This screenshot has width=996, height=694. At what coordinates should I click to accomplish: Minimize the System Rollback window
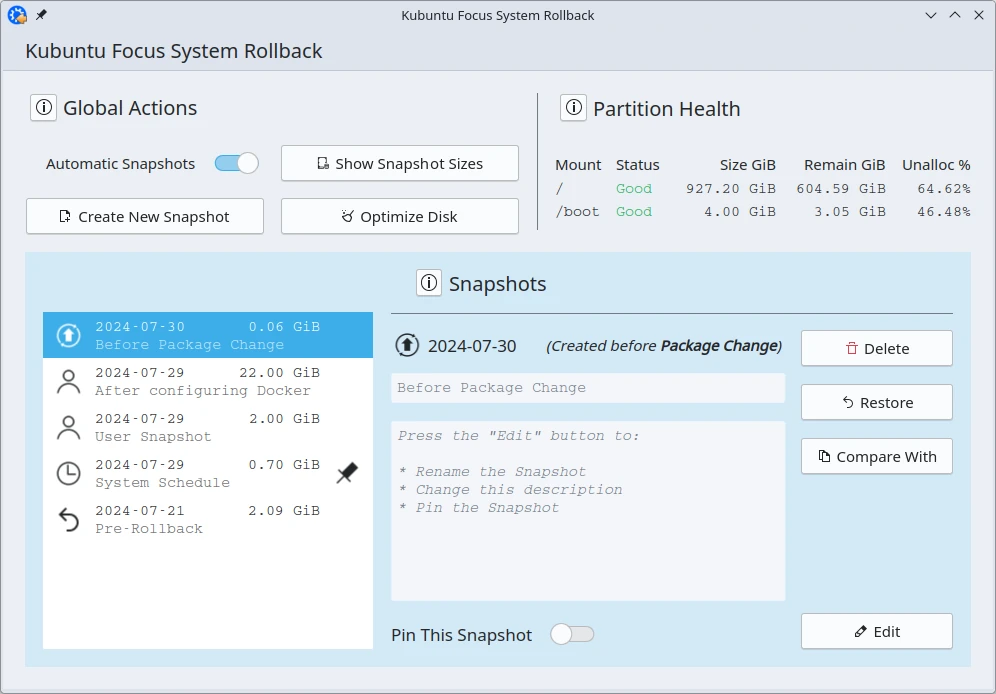pos(931,15)
